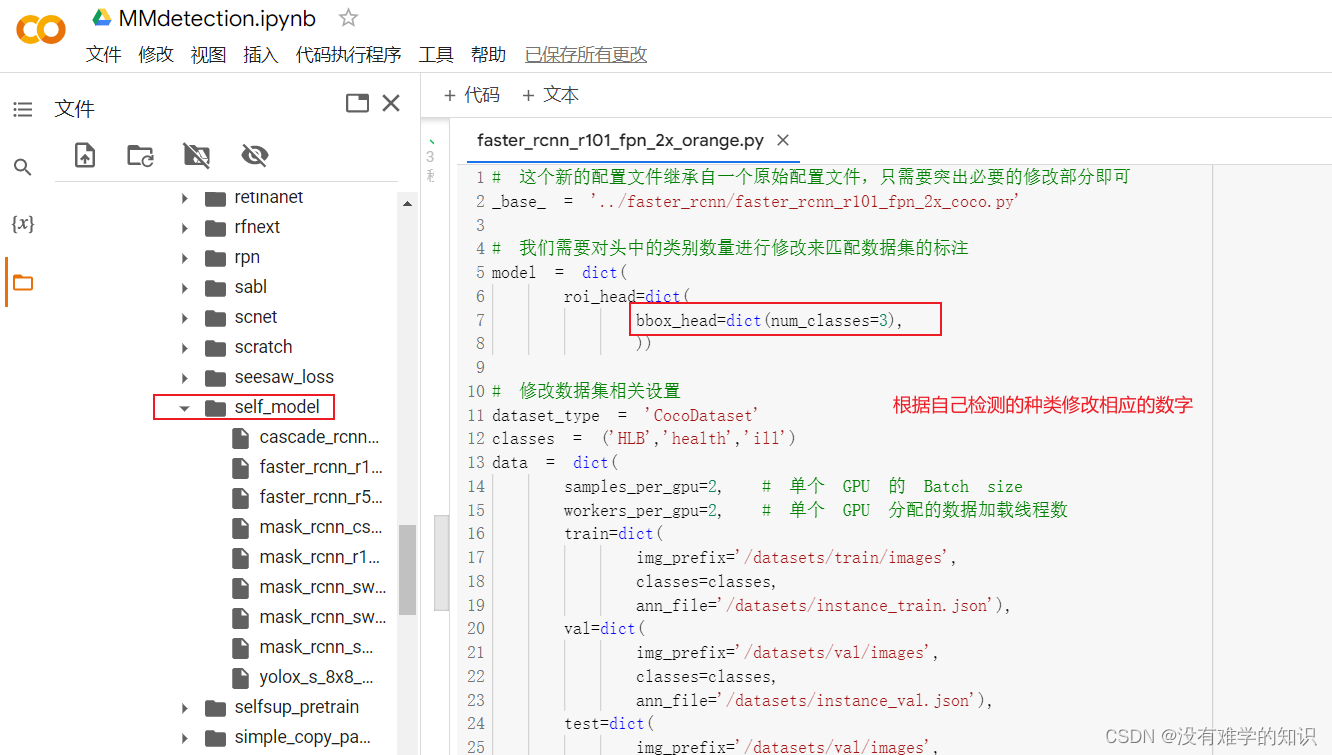
Task: Expand the simple_copy_pa... folder
Action: (x=185, y=738)
